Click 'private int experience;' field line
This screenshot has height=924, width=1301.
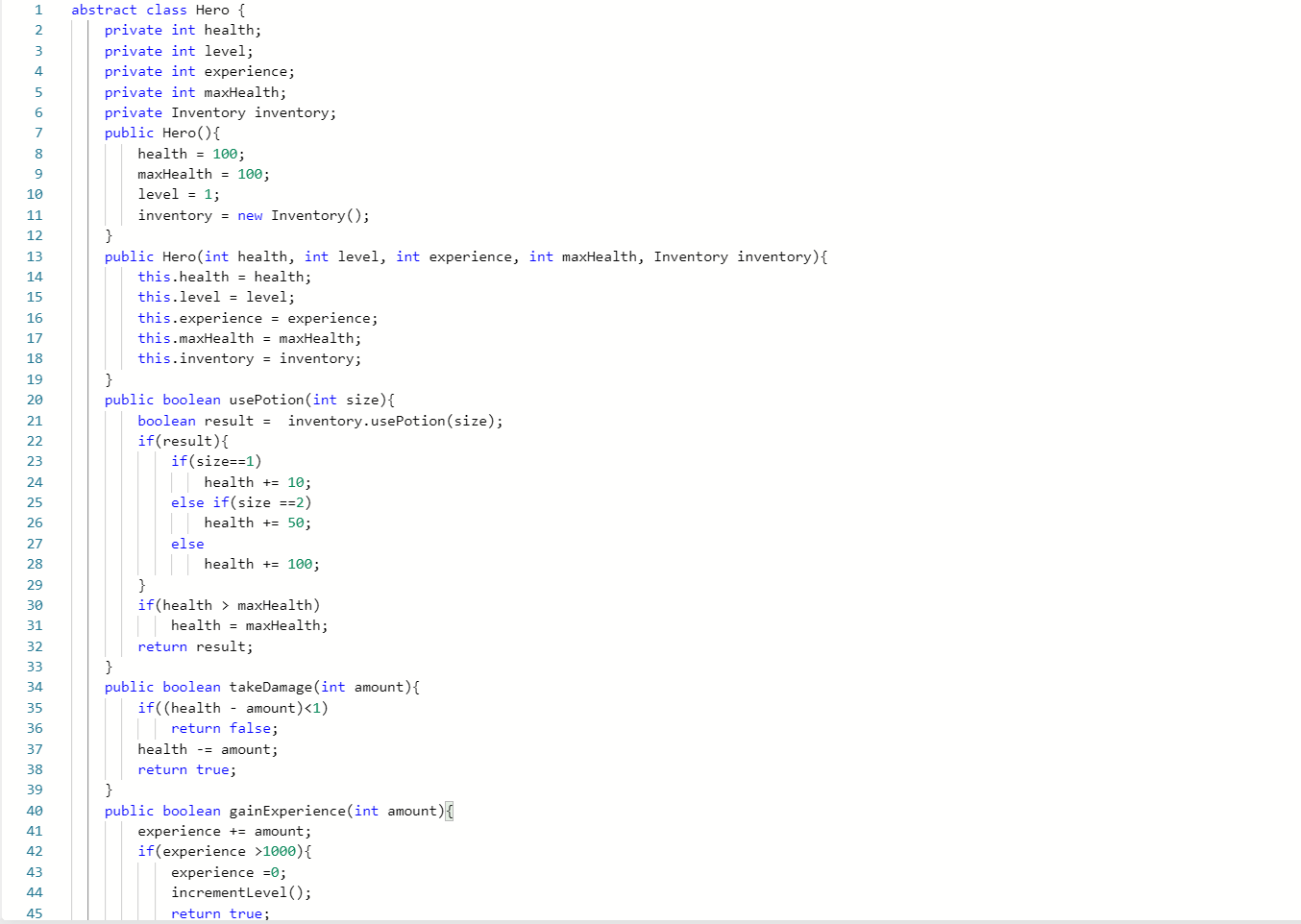click(200, 71)
